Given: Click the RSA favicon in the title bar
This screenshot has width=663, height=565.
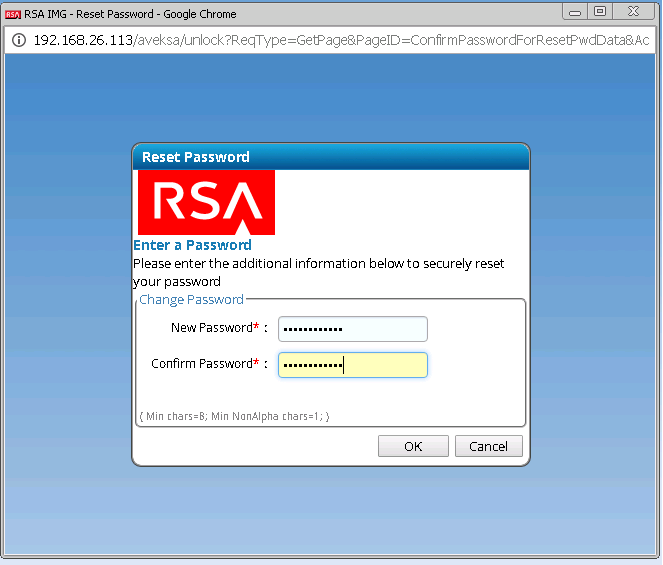Looking at the screenshot, I should coord(12,14).
